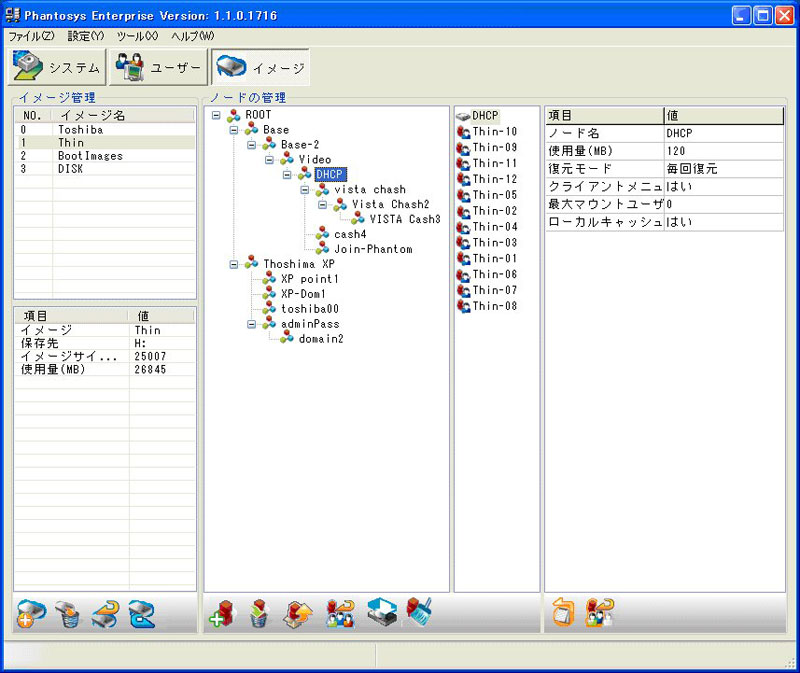Click the image icon with orange return arrow

[x=106, y=614]
